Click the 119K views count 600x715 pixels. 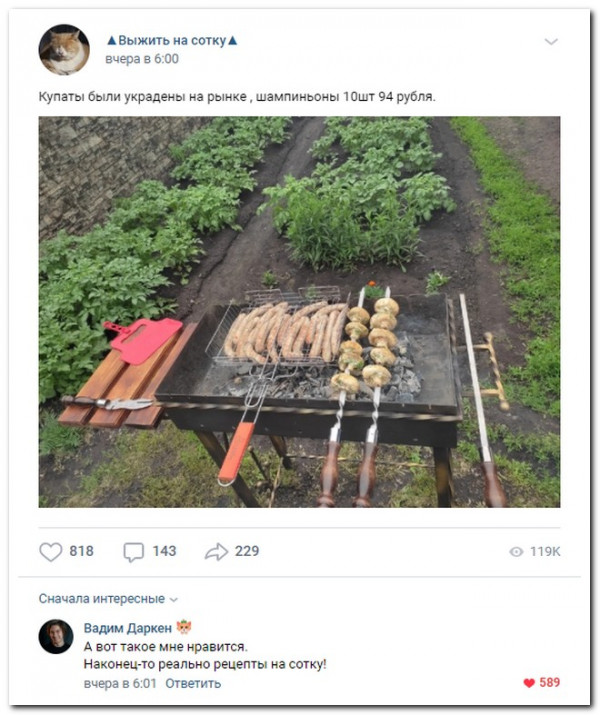[x=545, y=551]
